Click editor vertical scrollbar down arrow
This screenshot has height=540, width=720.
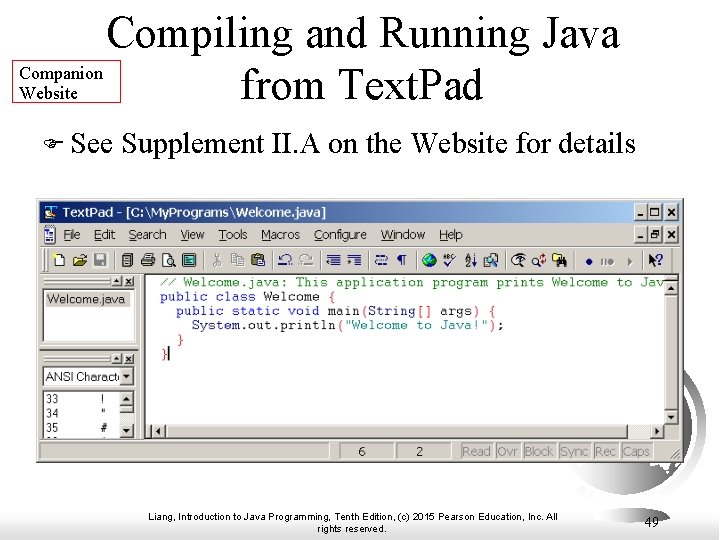[x=671, y=417]
